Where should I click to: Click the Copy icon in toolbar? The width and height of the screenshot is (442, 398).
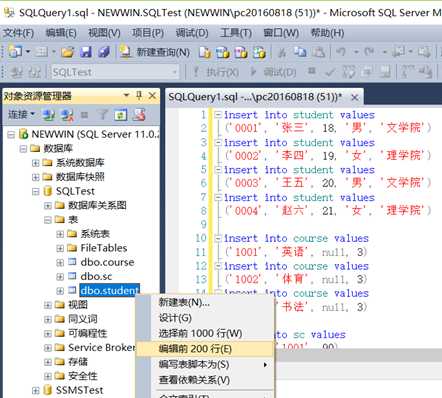[x=300, y=52]
